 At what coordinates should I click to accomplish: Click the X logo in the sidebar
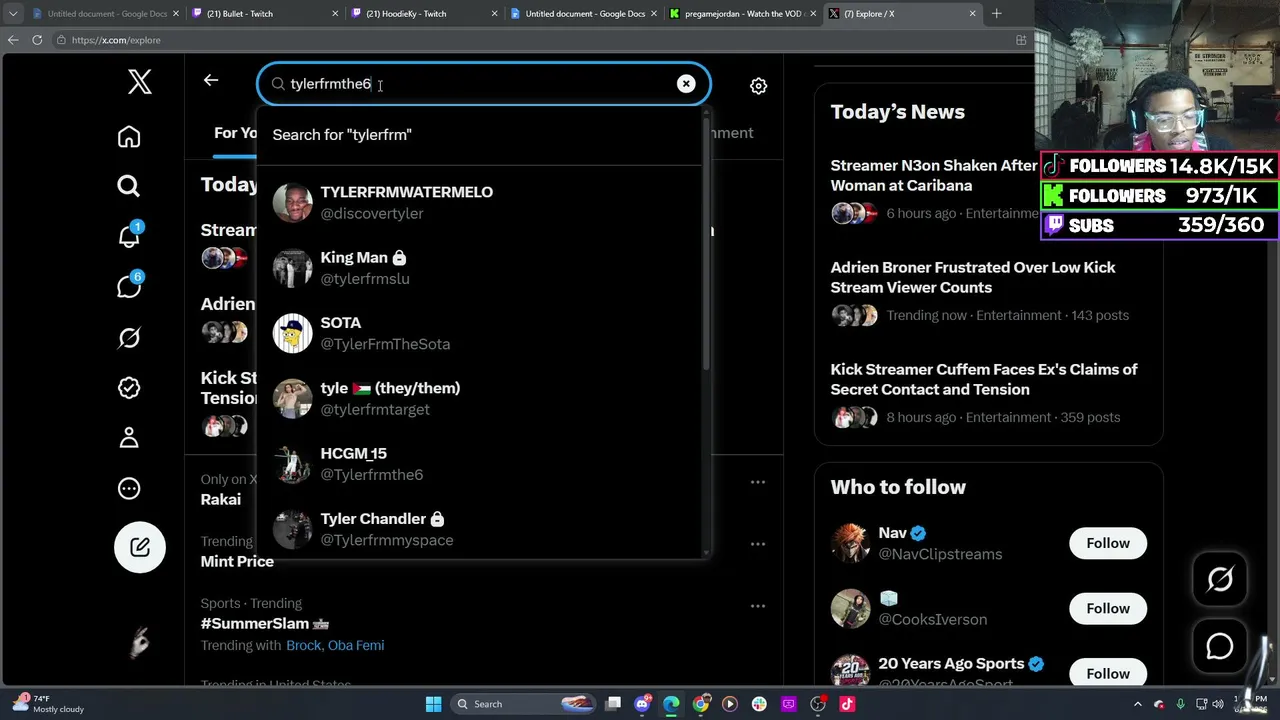coord(140,82)
